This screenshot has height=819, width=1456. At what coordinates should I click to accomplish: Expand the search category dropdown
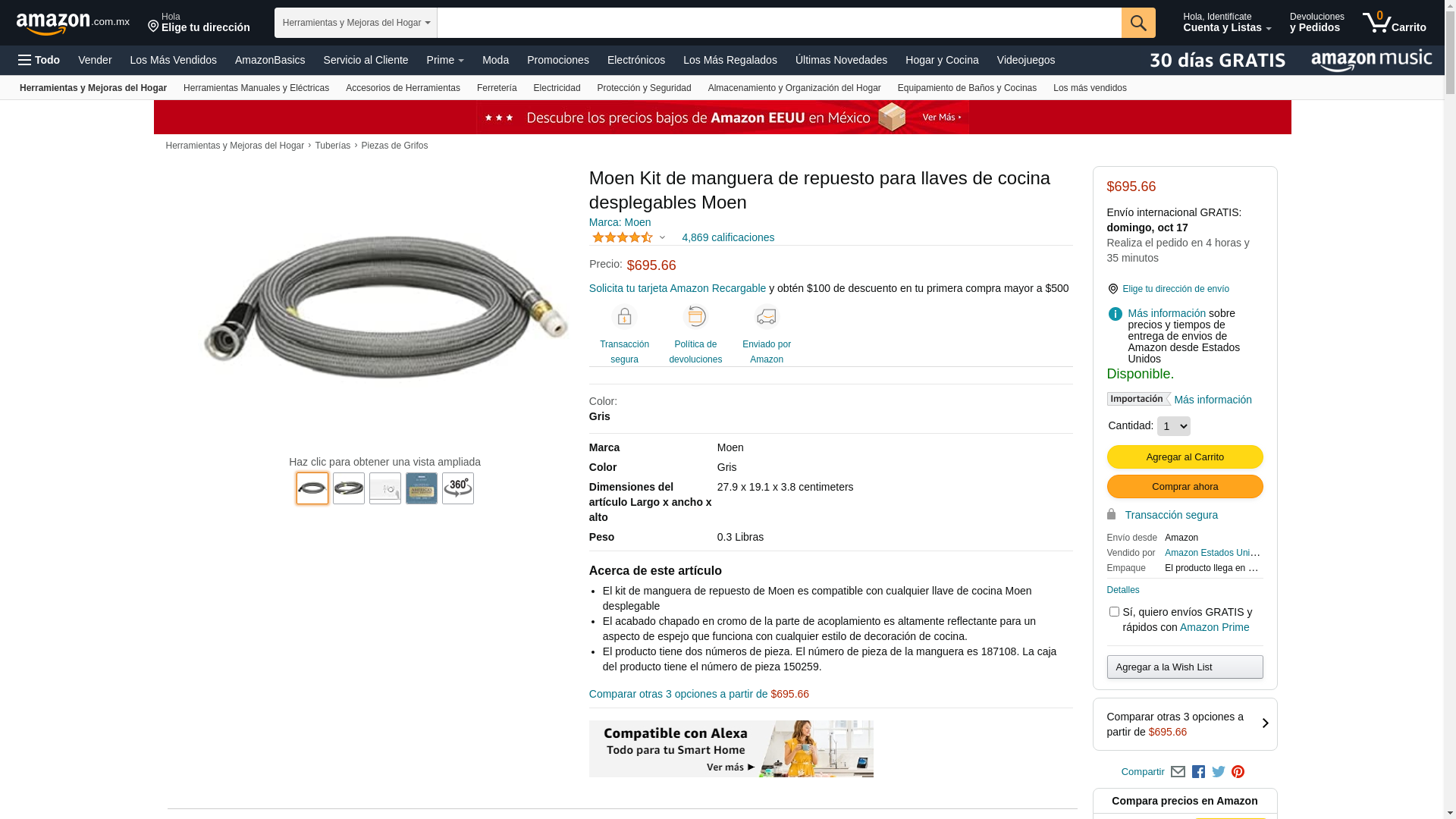(x=356, y=23)
